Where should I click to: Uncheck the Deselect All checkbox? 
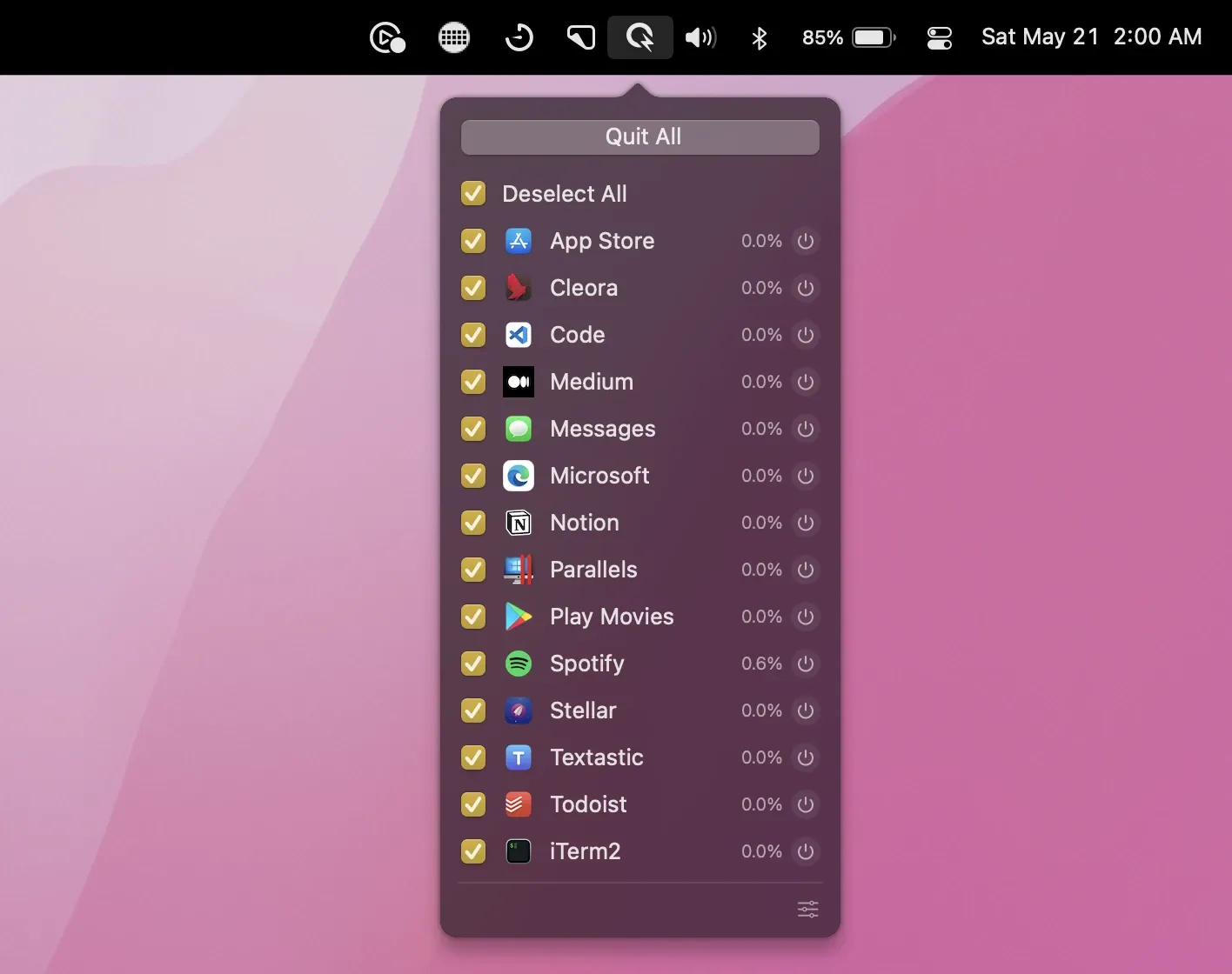coord(473,193)
